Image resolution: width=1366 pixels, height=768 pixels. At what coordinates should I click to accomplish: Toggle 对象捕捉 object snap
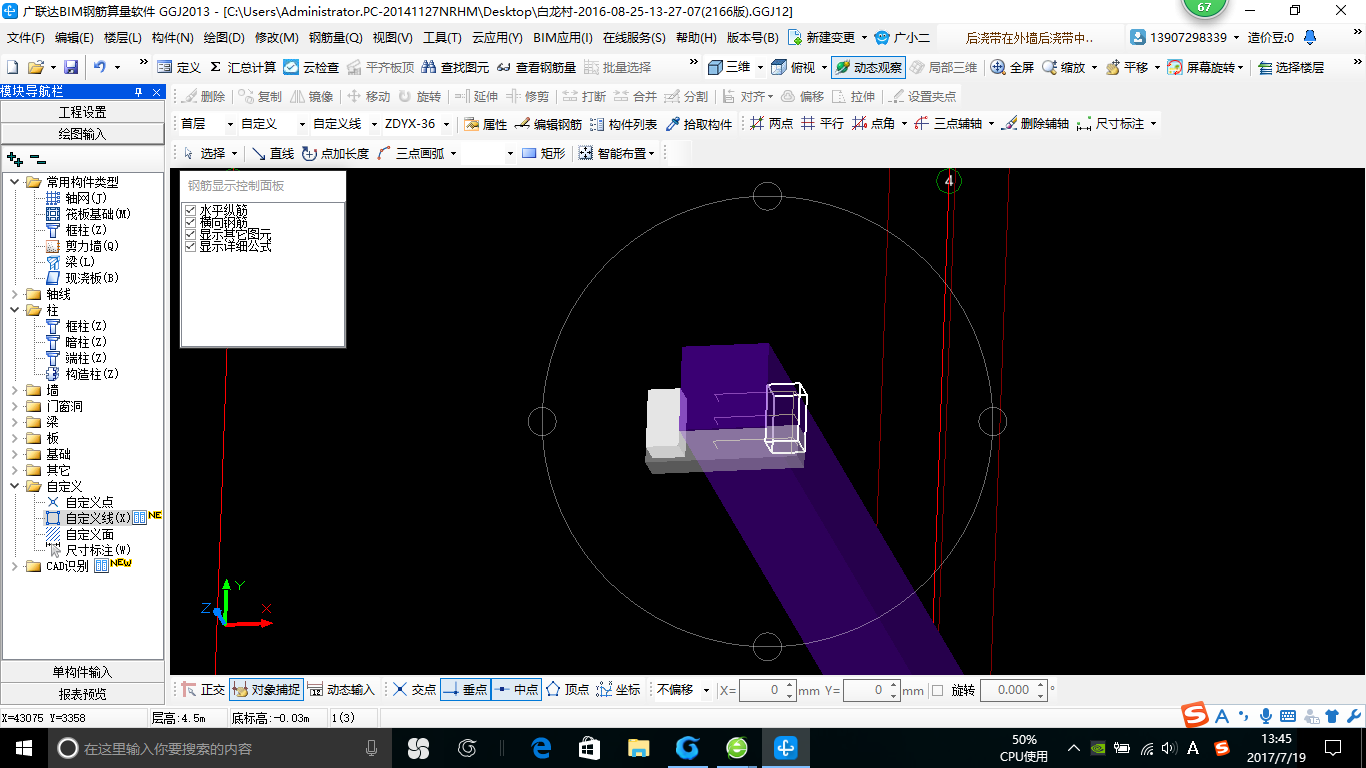pyautogui.click(x=266, y=690)
